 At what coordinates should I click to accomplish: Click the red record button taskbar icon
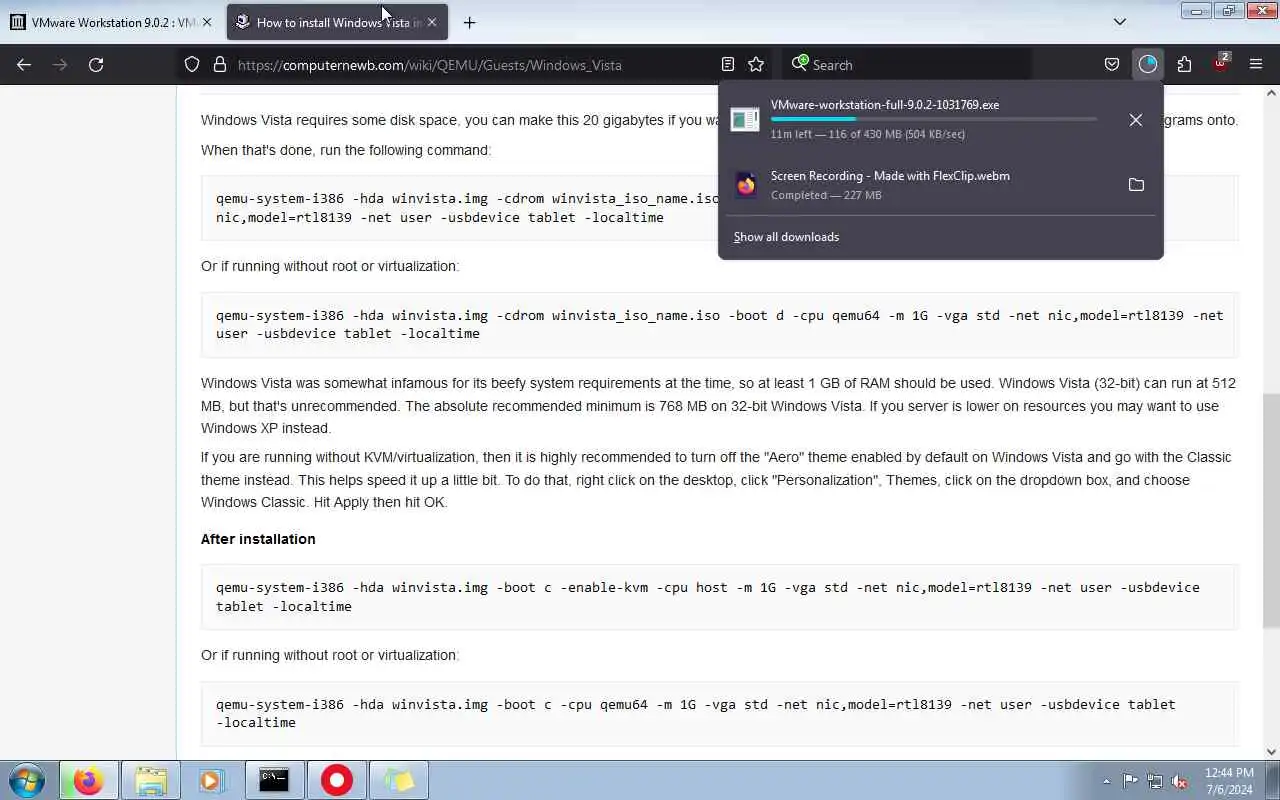pos(337,780)
